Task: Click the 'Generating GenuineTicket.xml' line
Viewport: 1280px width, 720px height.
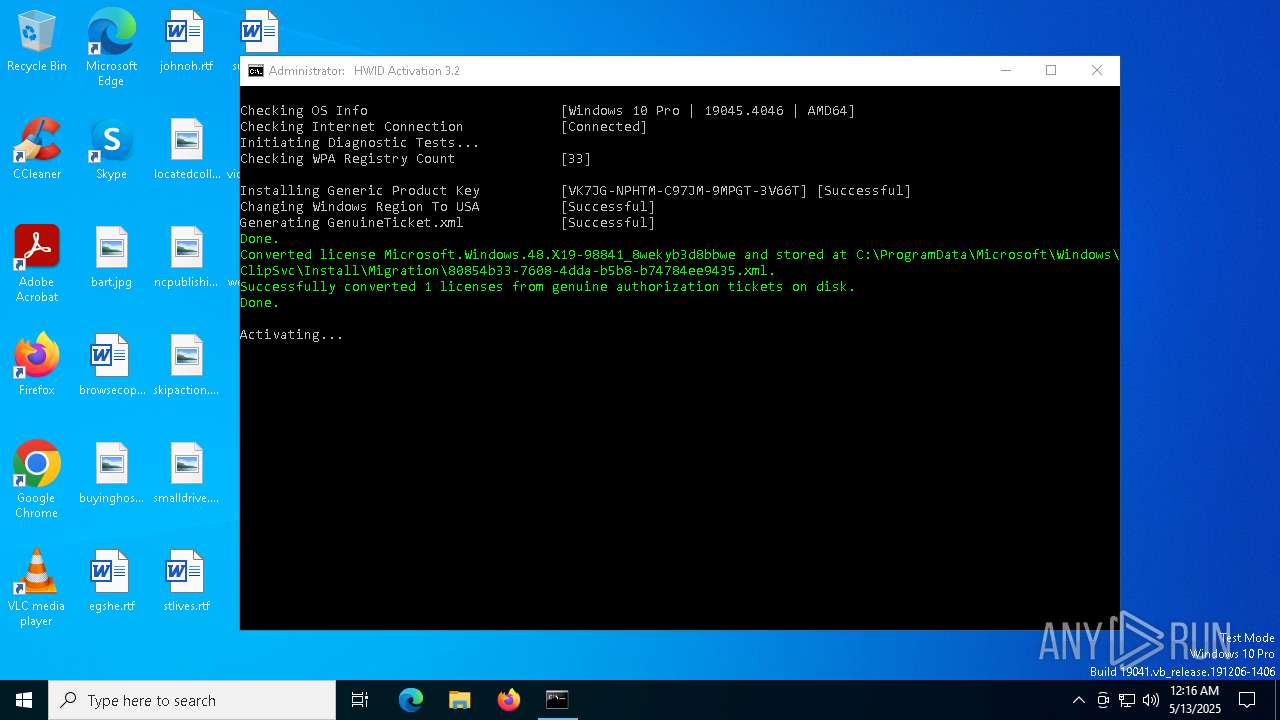Action: coord(352,223)
